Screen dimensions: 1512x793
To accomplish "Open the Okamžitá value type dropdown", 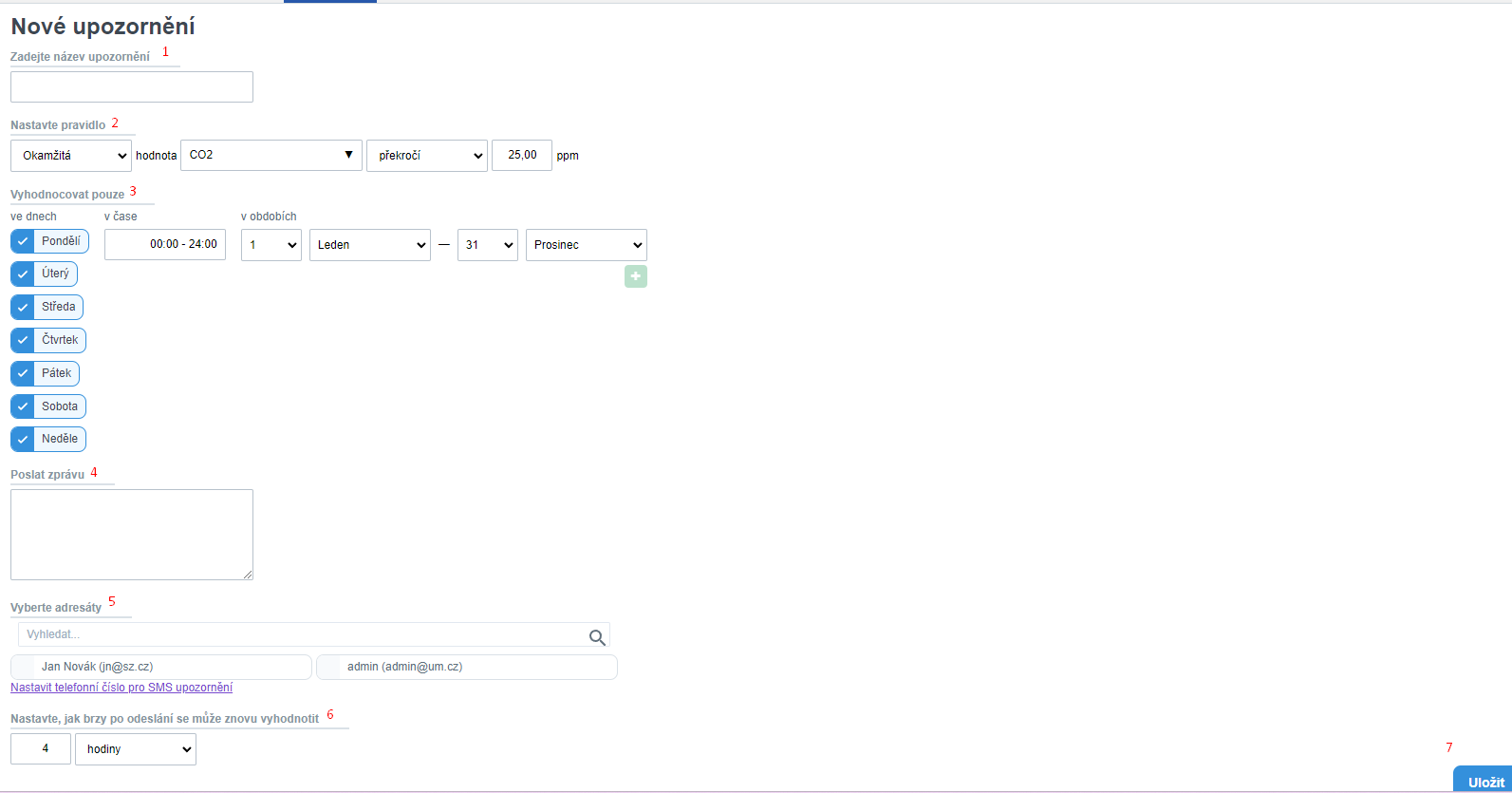I will point(71,156).
